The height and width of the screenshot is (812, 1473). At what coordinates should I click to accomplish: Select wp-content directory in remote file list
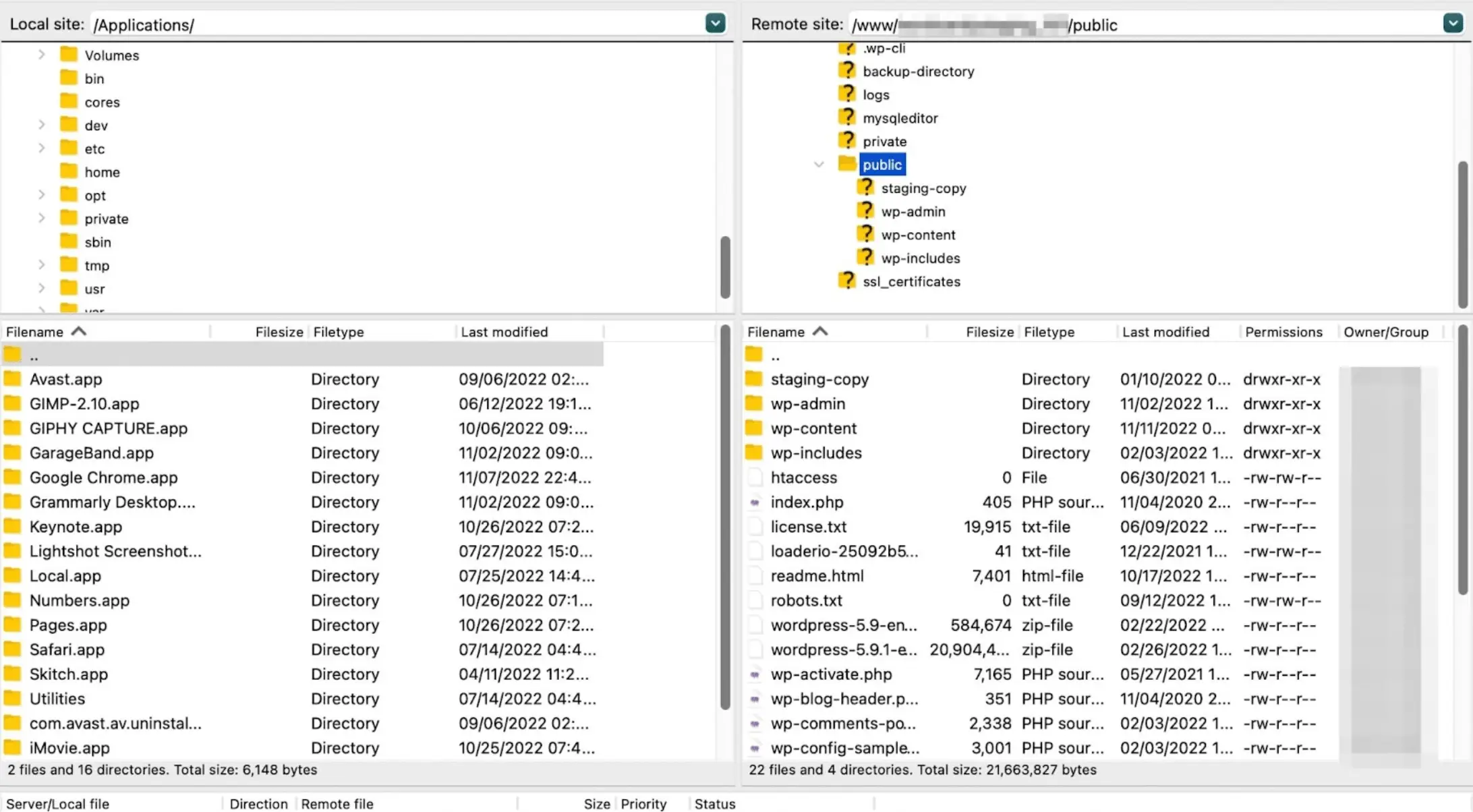click(813, 428)
